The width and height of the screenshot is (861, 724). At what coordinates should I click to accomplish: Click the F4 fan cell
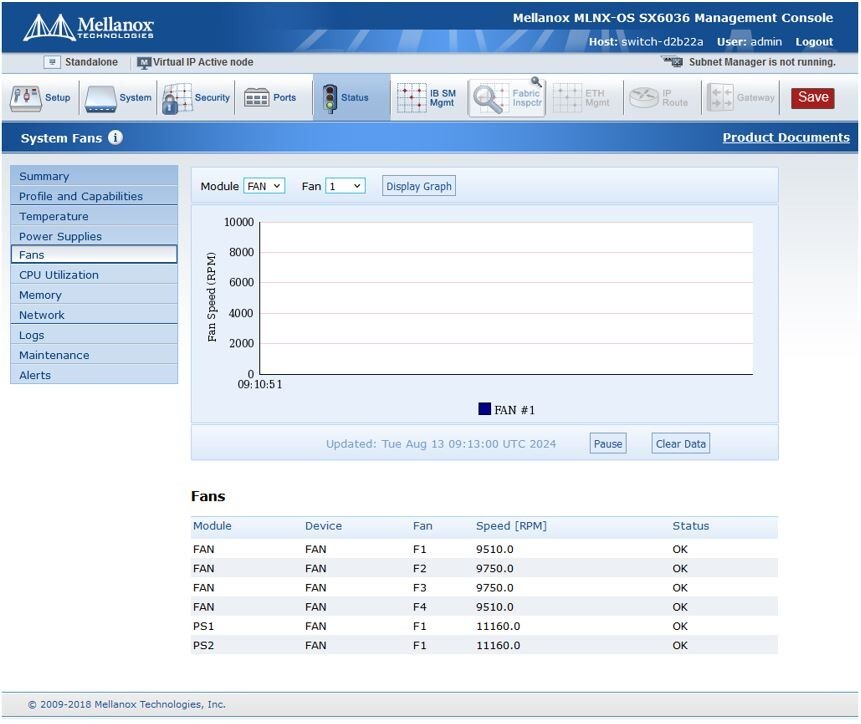(x=420, y=607)
